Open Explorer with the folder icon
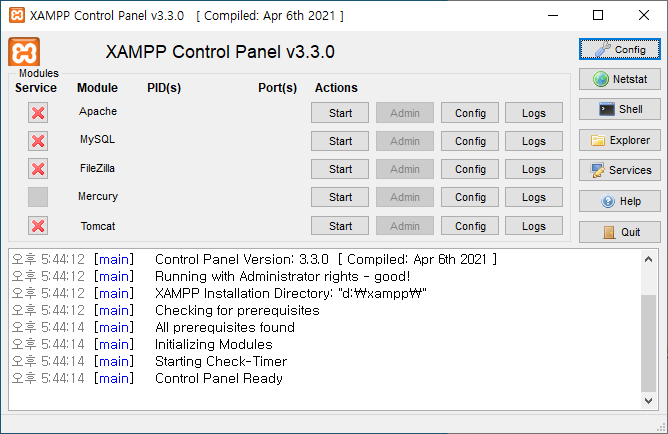This screenshot has width=668, height=434. click(619, 140)
